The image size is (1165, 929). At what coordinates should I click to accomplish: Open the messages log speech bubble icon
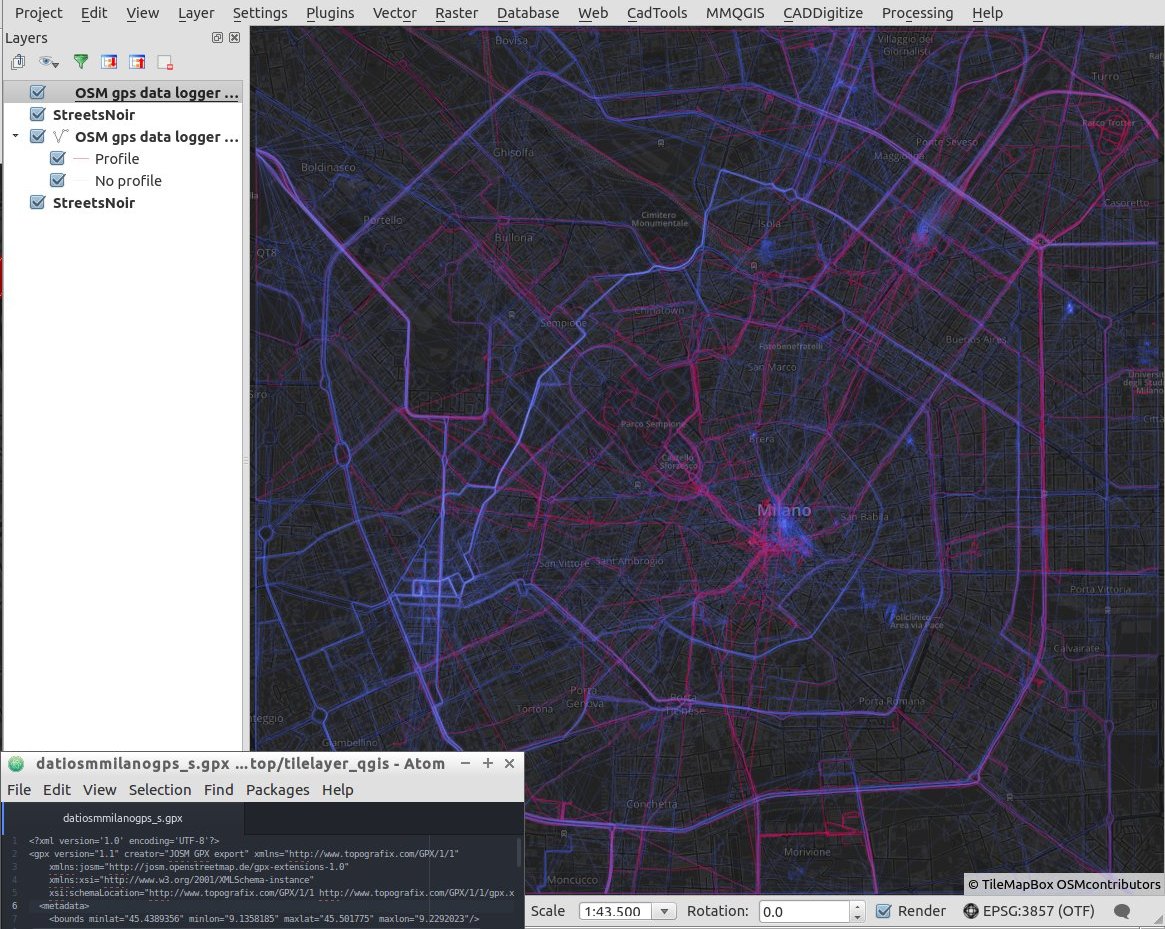point(1122,911)
